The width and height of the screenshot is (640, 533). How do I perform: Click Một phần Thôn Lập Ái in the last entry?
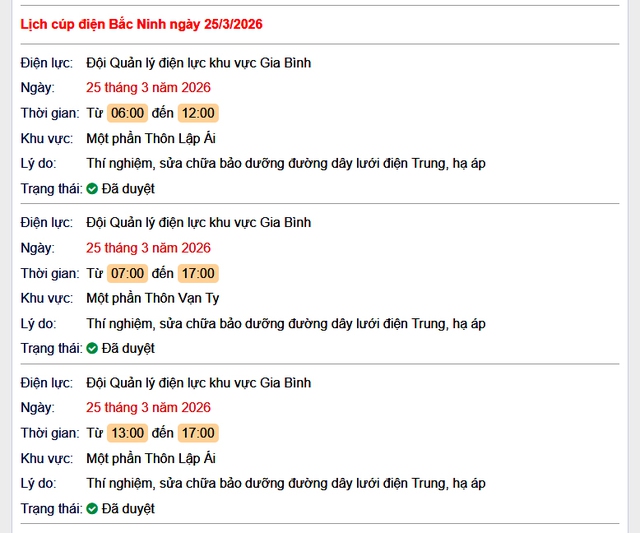point(151,458)
